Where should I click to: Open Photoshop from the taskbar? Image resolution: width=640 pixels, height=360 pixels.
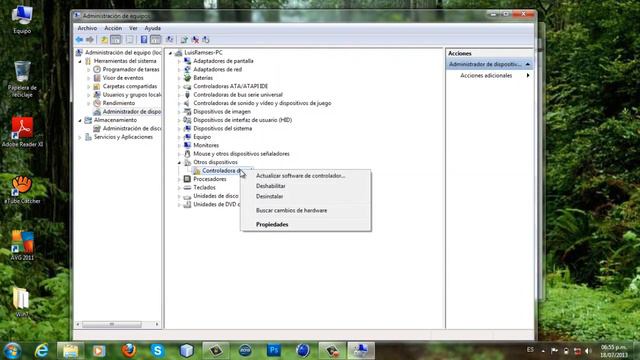(273, 350)
